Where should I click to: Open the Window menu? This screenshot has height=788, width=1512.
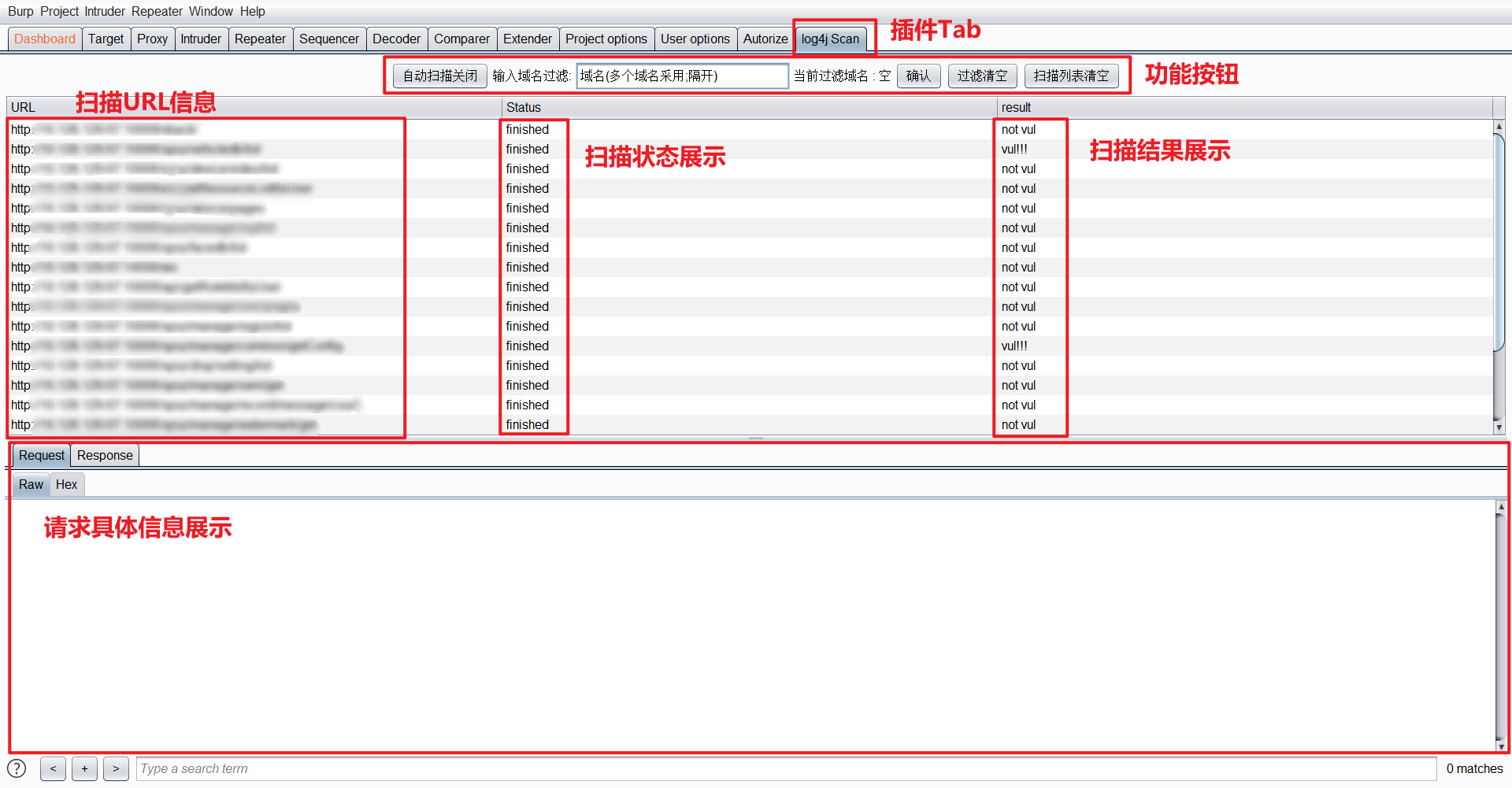211,11
